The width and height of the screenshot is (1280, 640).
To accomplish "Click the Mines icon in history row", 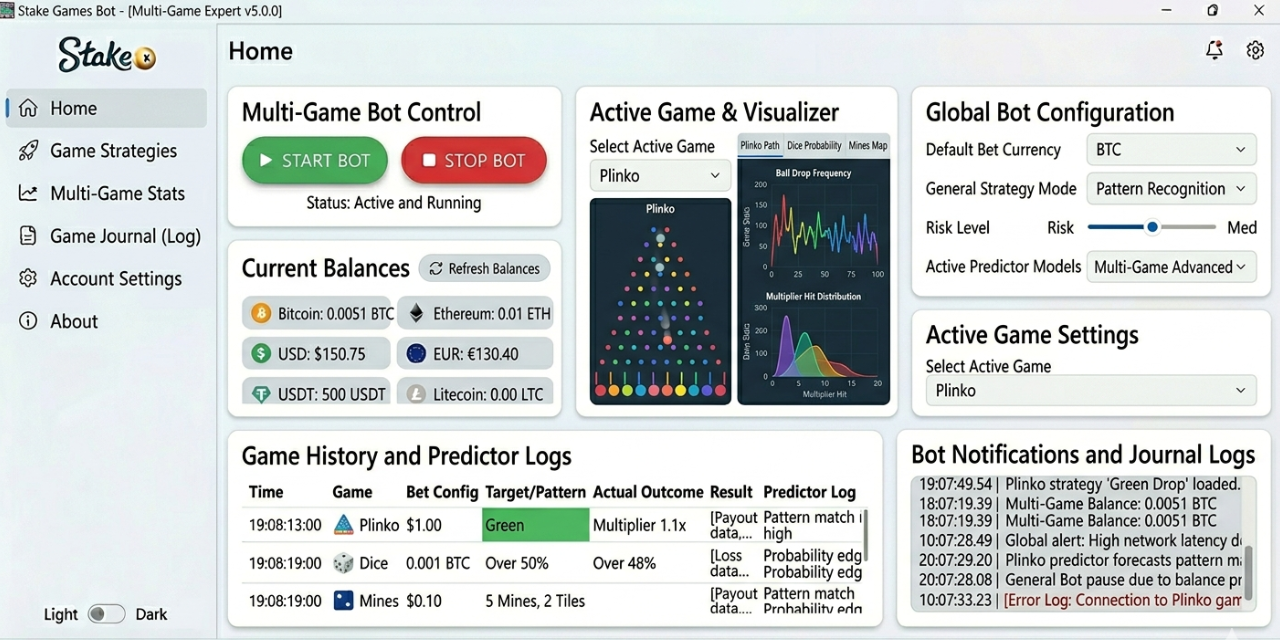I will [x=343, y=601].
